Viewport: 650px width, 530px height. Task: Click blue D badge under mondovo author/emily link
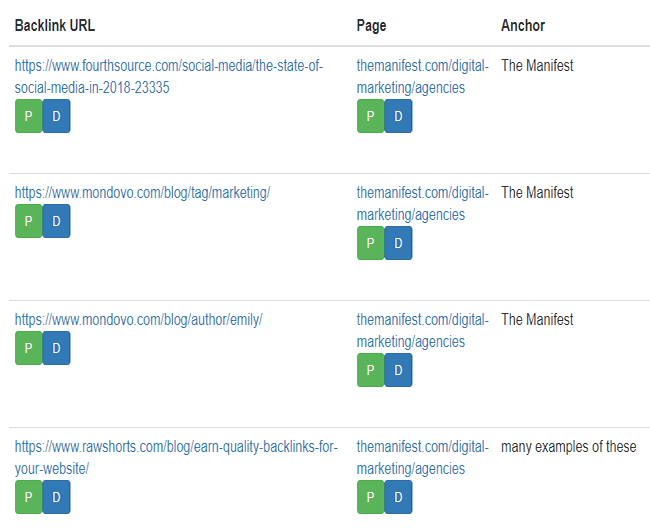56,348
